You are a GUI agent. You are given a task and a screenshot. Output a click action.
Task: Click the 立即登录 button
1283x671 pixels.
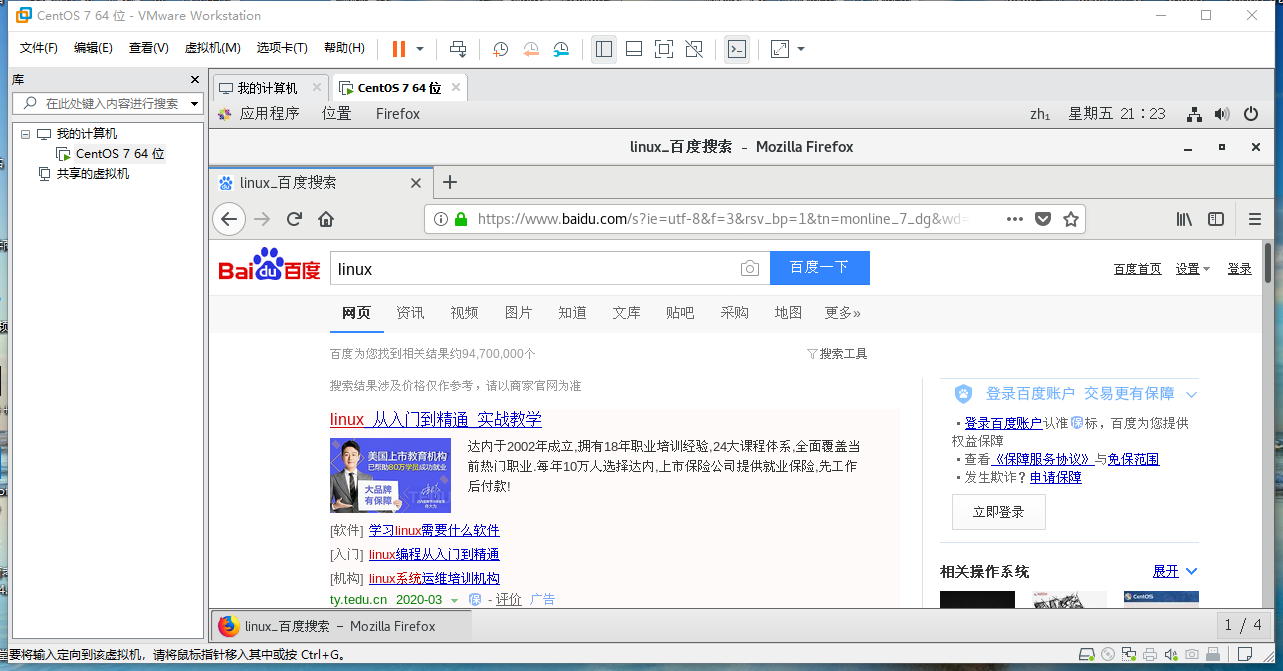[x=998, y=512]
